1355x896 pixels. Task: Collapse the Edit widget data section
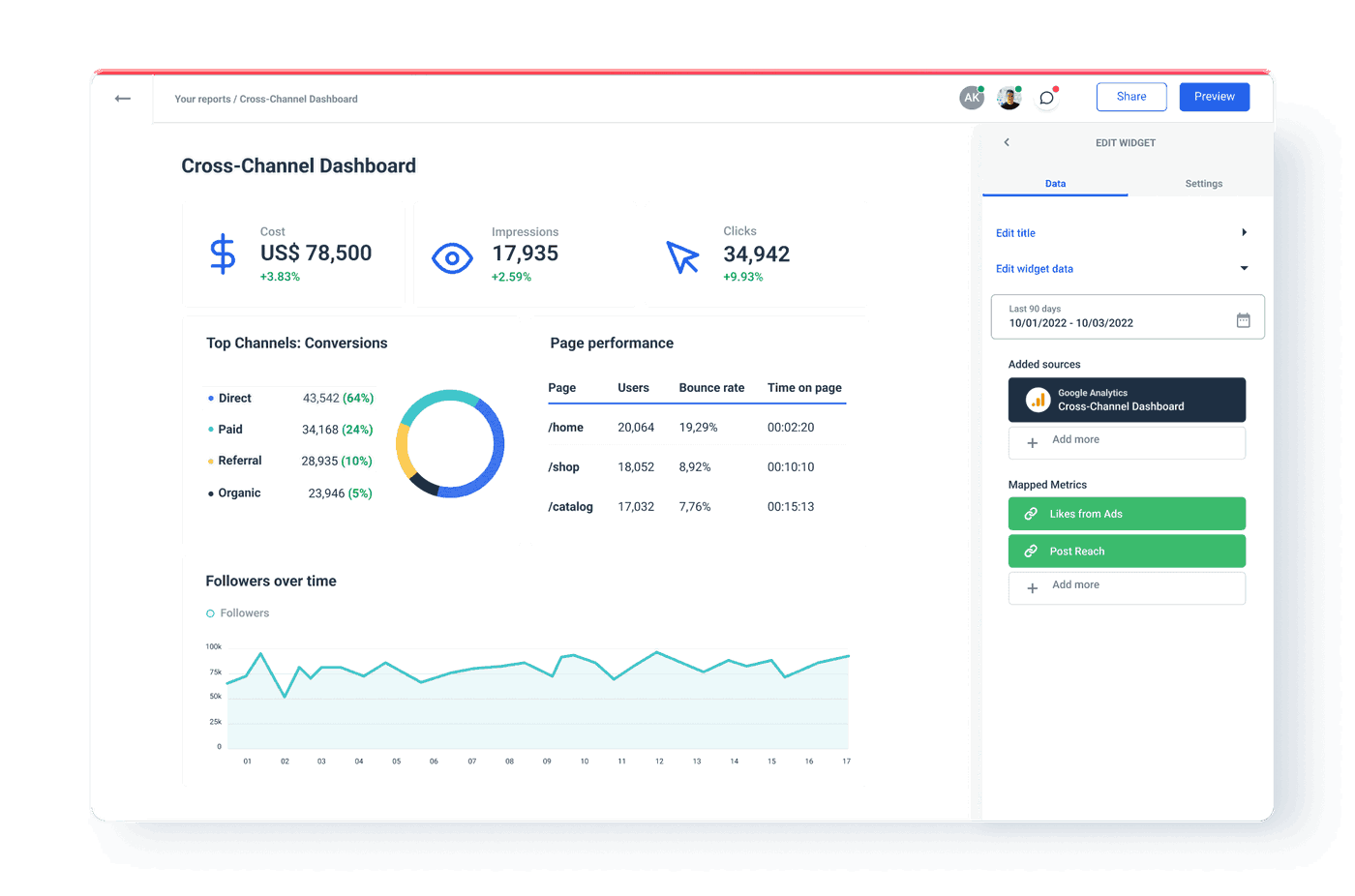(1244, 268)
